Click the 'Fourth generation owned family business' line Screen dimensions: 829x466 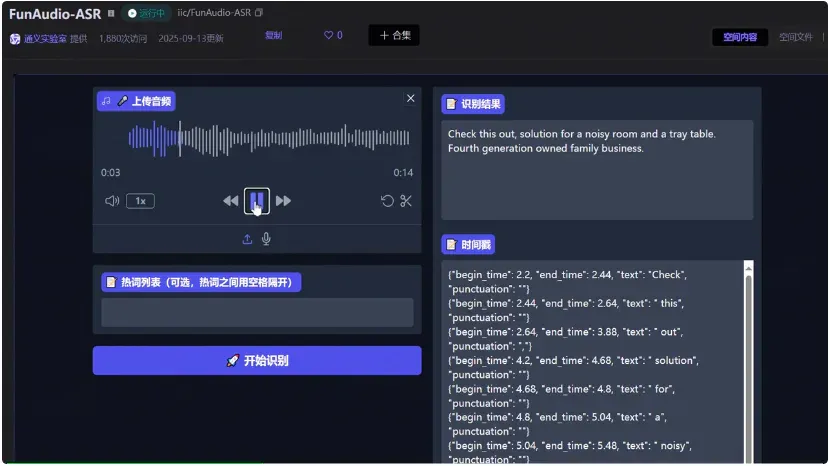(x=546, y=149)
